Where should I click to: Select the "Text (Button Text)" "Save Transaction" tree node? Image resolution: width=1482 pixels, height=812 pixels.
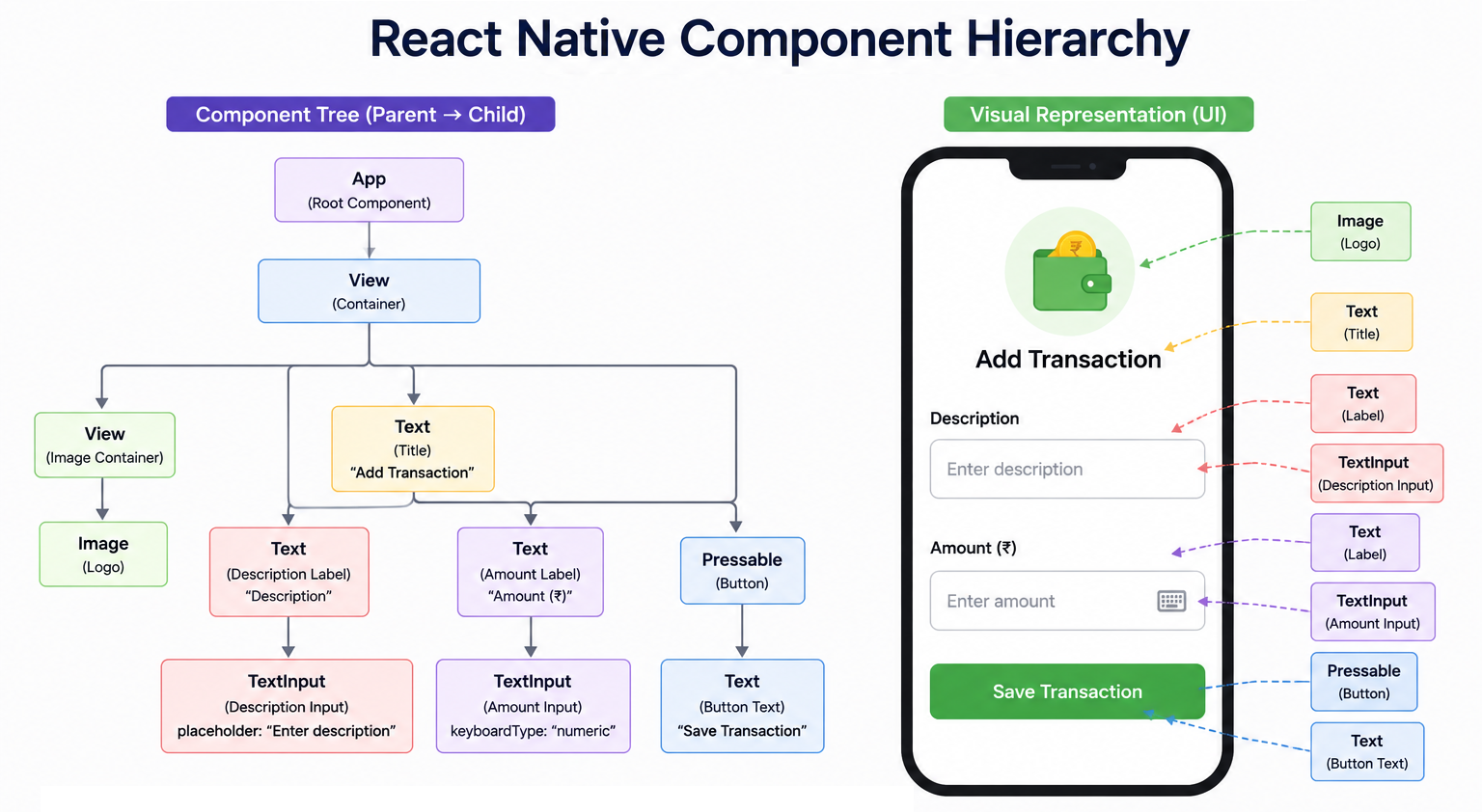[x=743, y=706]
